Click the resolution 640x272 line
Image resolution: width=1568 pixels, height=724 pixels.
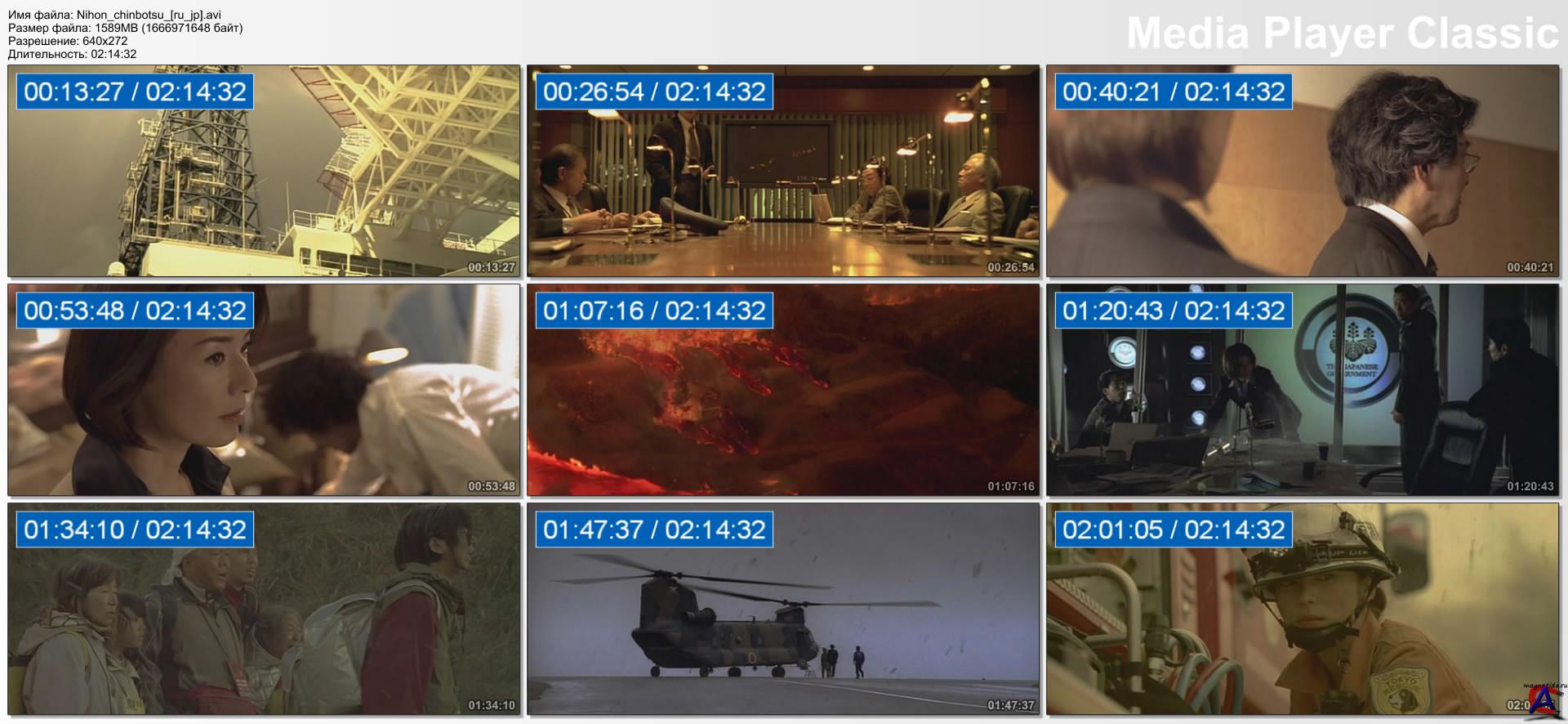point(68,41)
